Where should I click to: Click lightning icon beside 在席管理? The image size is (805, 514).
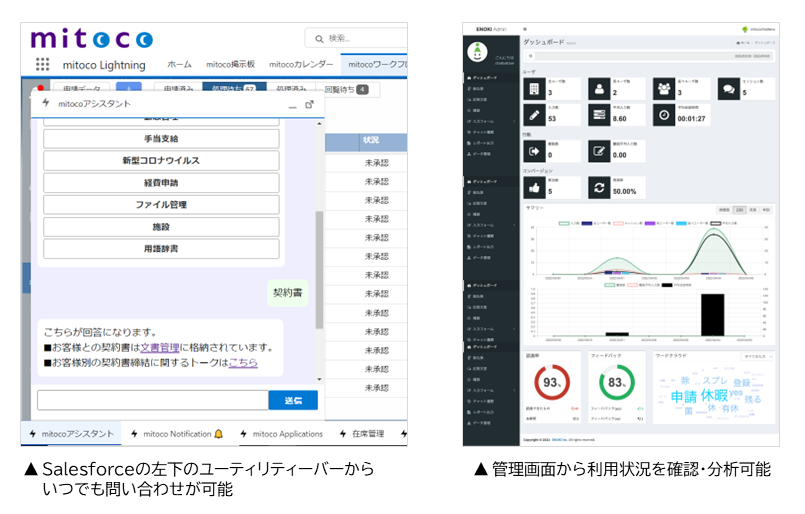point(343,434)
